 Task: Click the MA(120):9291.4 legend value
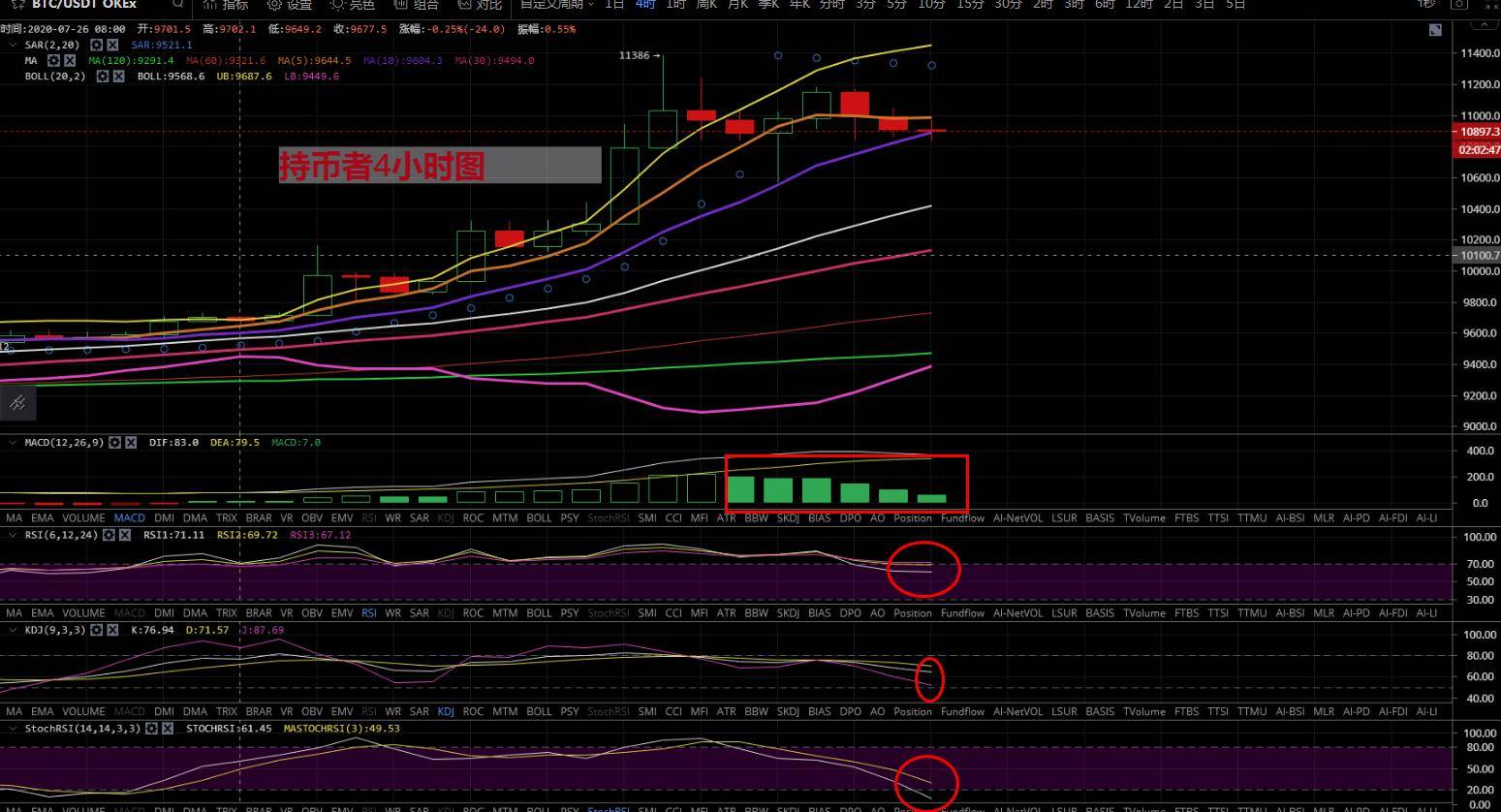pos(131,60)
